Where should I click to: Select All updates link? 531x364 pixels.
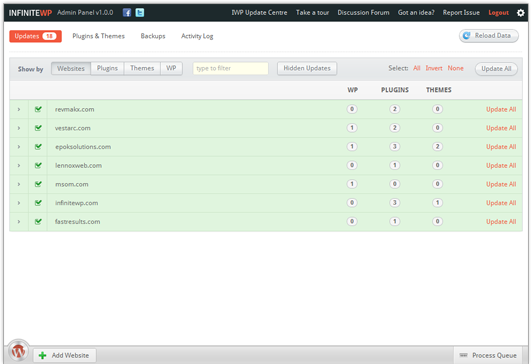[x=417, y=68]
